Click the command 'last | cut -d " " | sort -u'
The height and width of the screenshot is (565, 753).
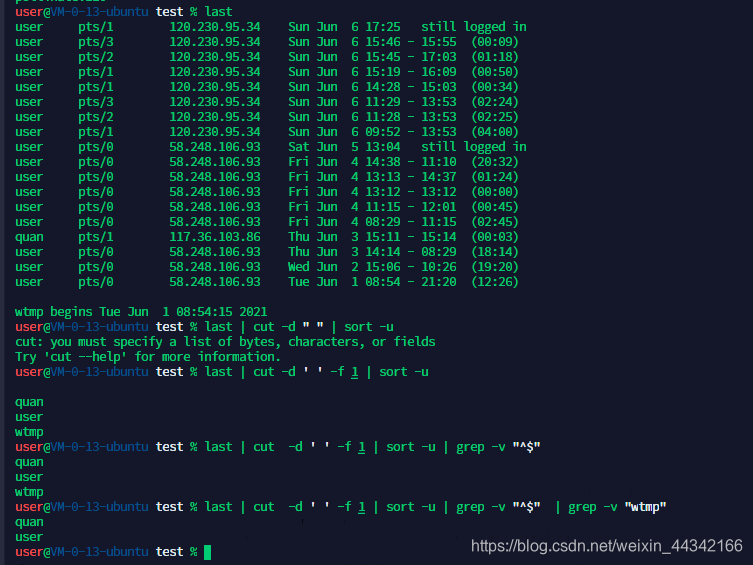click(299, 327)
